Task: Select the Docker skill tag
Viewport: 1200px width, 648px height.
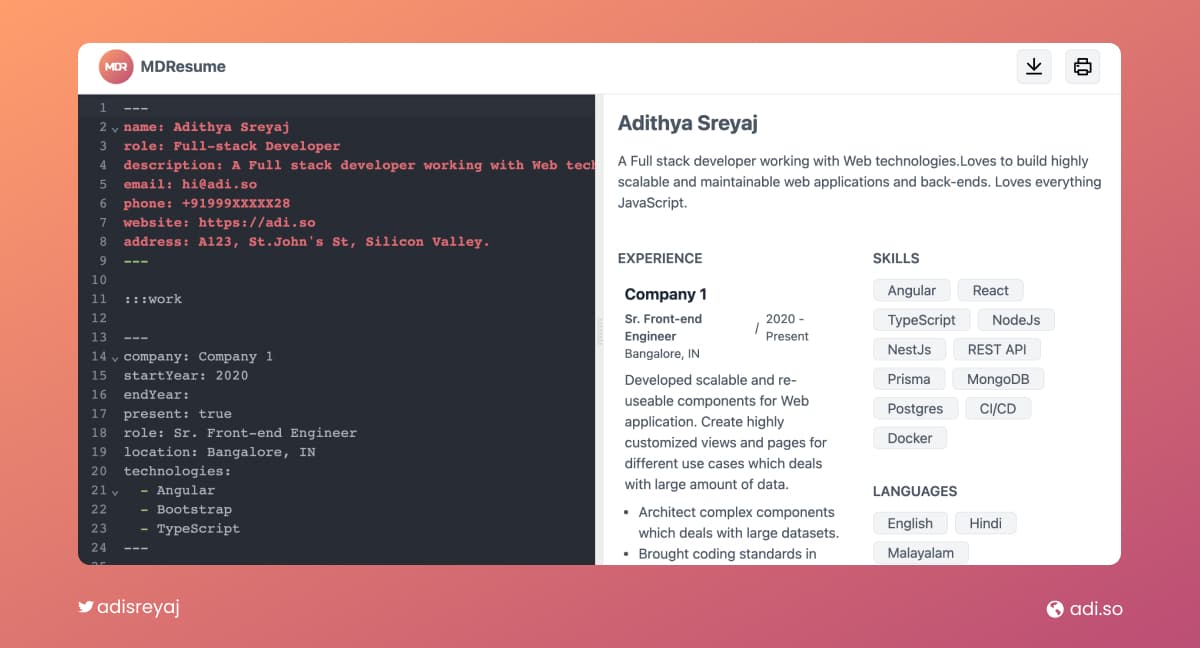Action: [x=909, y=438]
